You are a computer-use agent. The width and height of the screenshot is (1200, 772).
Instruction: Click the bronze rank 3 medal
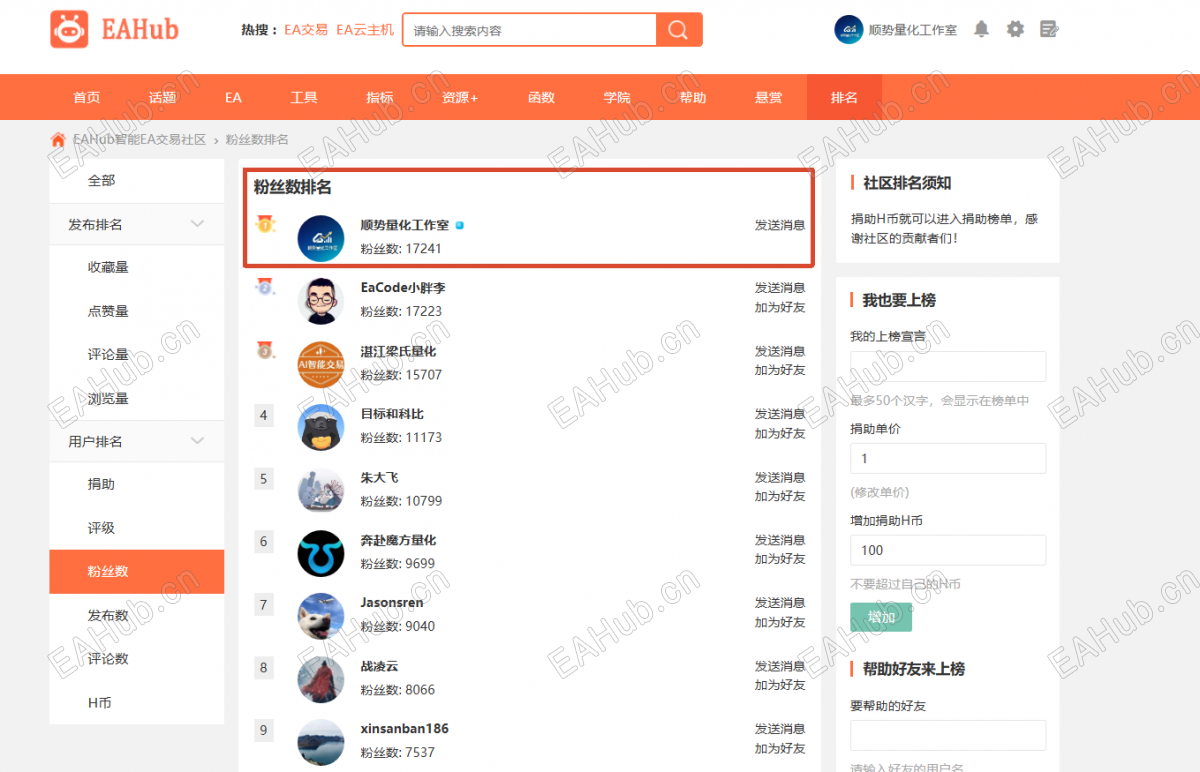(x=264, y=350)
